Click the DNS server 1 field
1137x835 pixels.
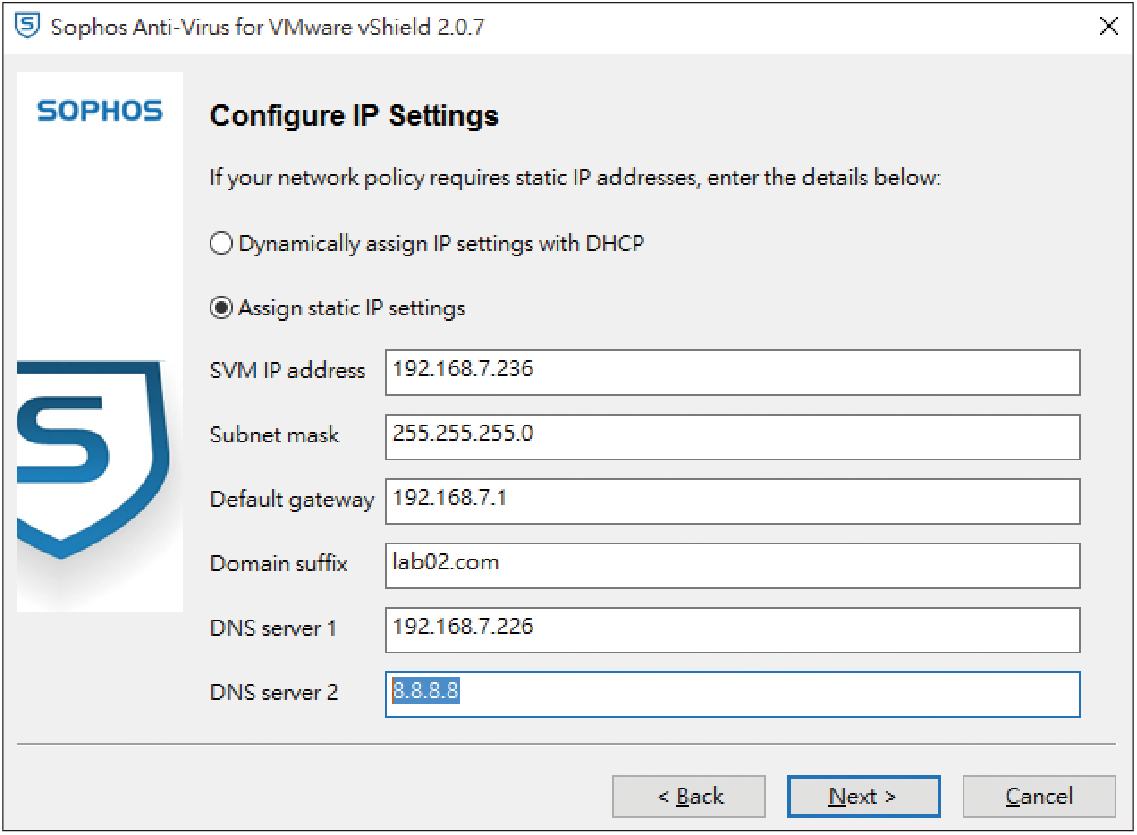[x=732, y=630]
